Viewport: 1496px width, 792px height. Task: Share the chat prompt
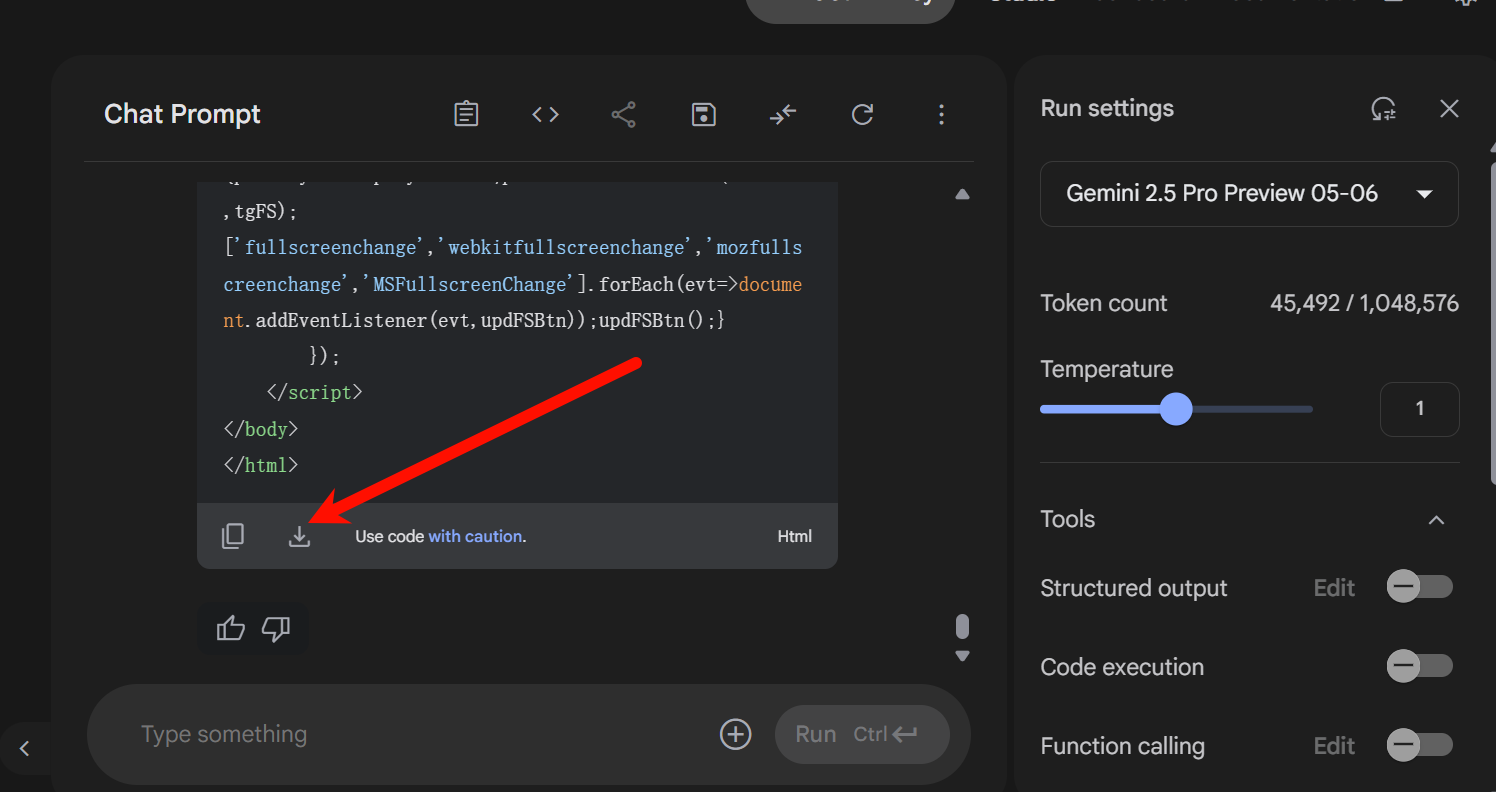pyautogui.click(x=624, y=115)
